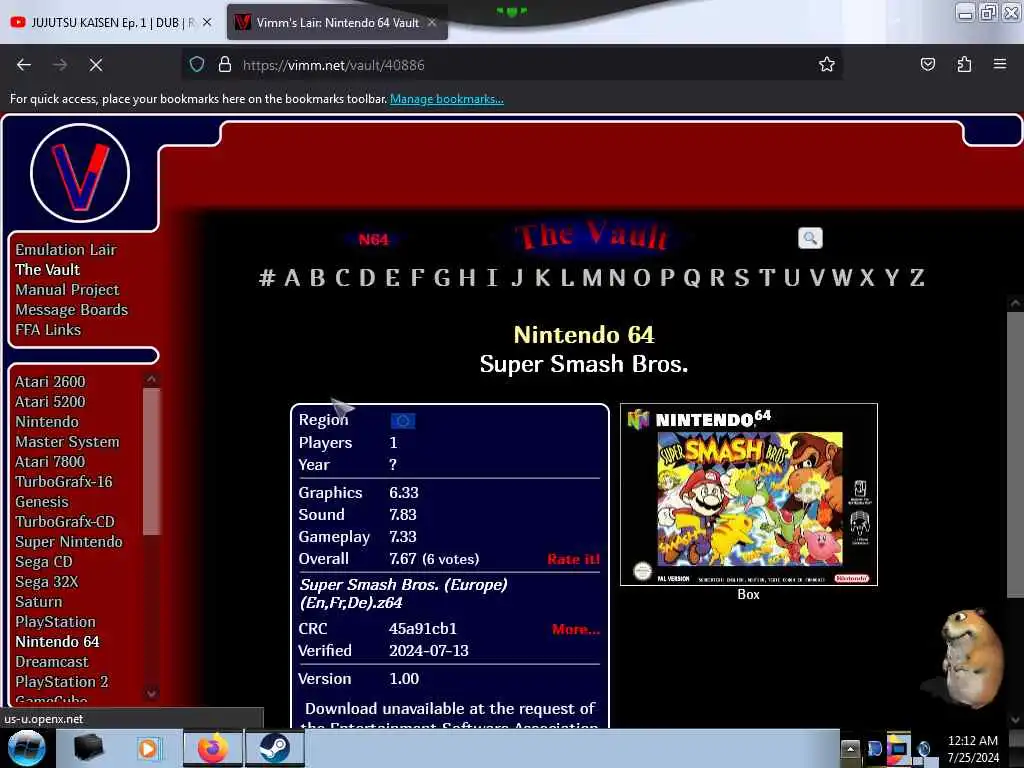Select PlayStation 2 in the system list
This screenshot has height=768, width=1024.
coord(62,682)
